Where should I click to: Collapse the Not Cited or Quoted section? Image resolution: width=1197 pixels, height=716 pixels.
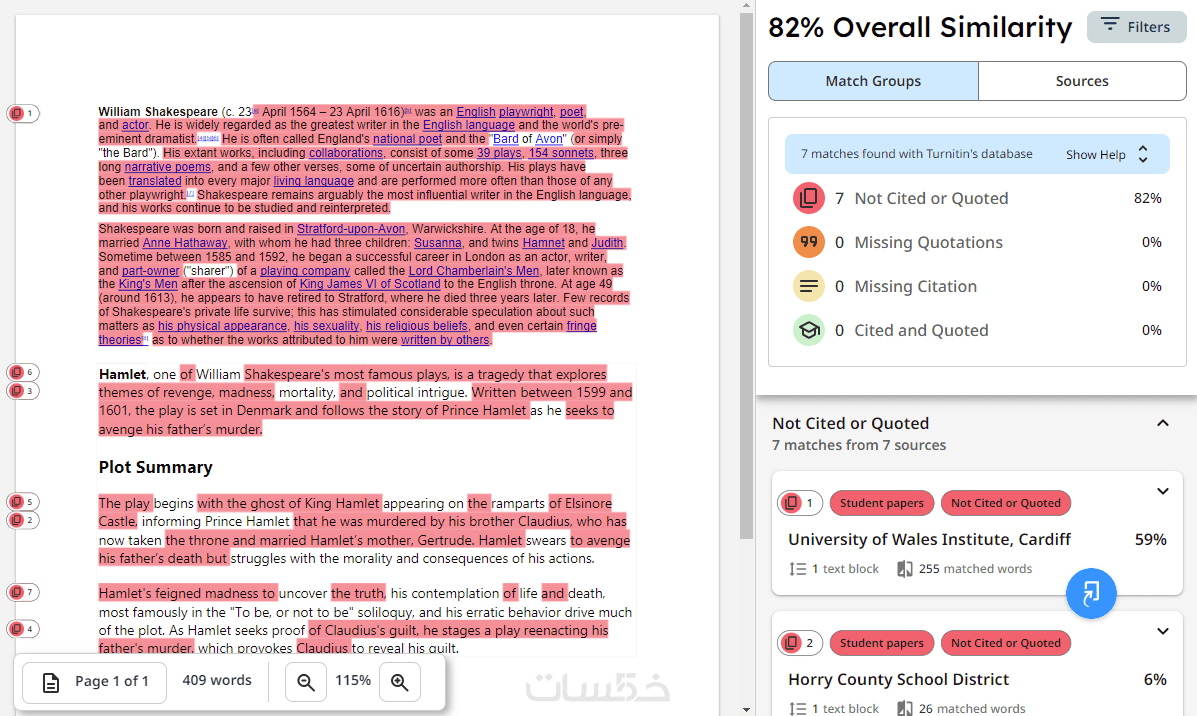click(x=1163, y=424)
